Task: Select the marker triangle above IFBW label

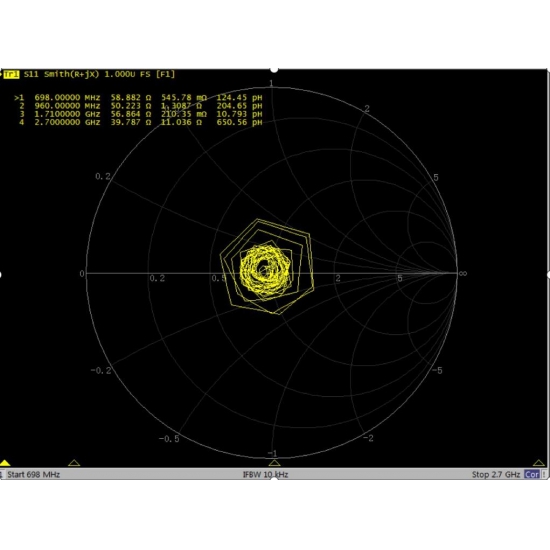Action: pyautogui.click(x=274, y=463)
